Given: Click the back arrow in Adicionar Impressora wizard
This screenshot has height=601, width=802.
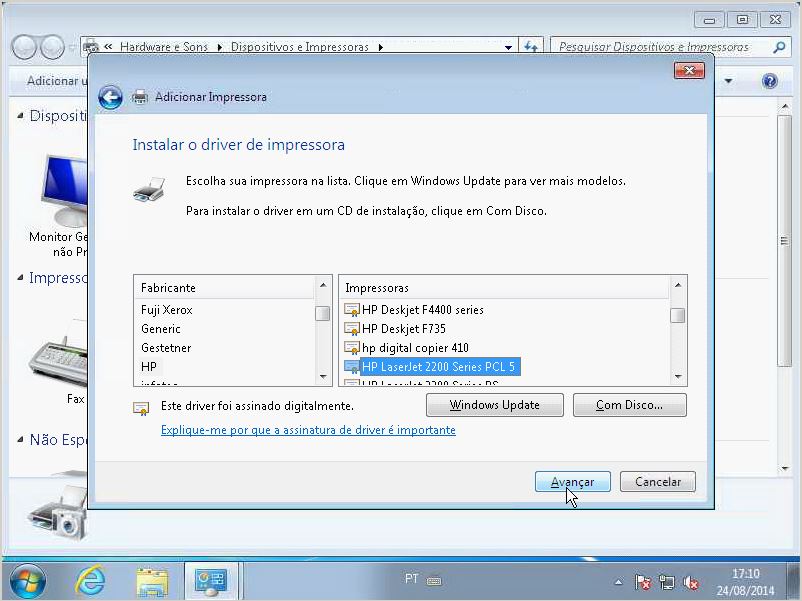Looking at the screenshot, I should (x=110, y=97).
